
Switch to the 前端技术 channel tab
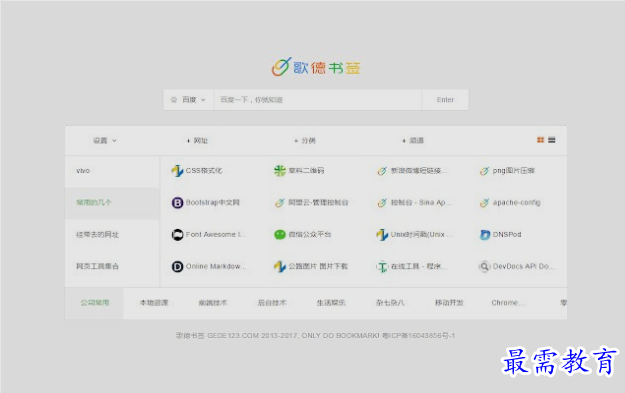click(213, 303)
